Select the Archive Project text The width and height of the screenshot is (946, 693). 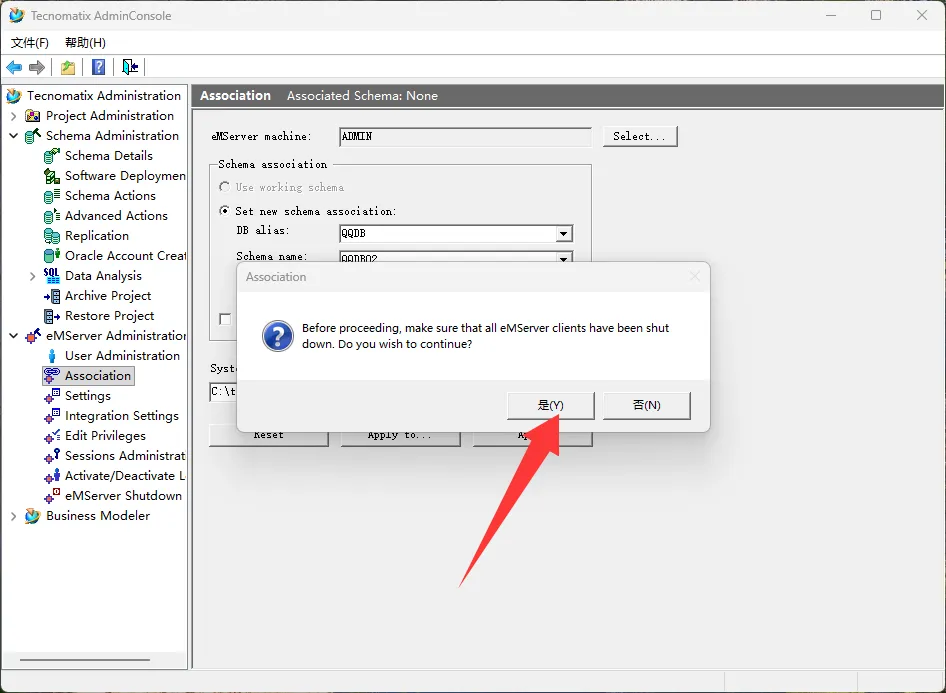(x=108, y=296)
